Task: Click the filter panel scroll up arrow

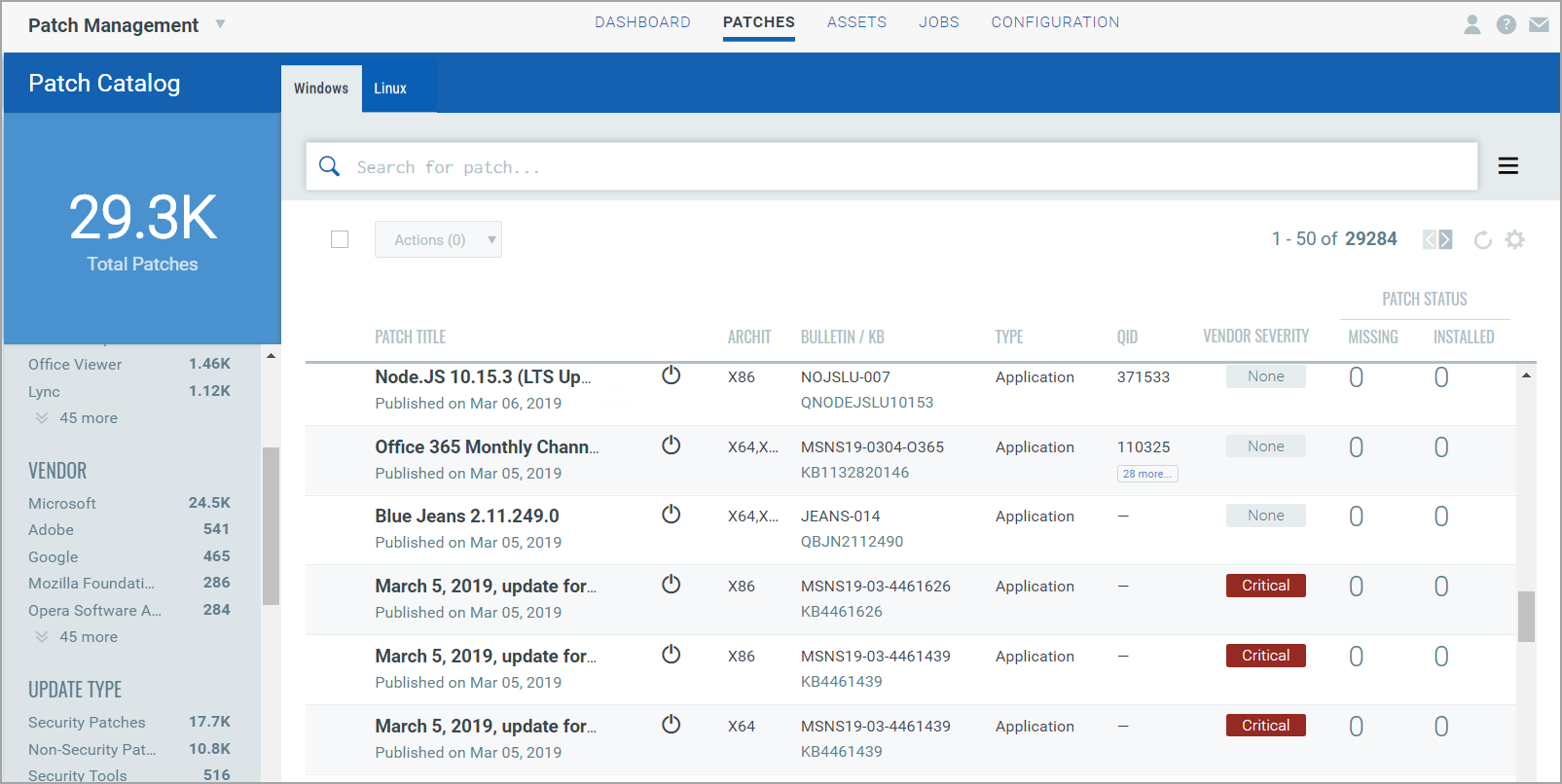Action: click(x=271, y=356)
